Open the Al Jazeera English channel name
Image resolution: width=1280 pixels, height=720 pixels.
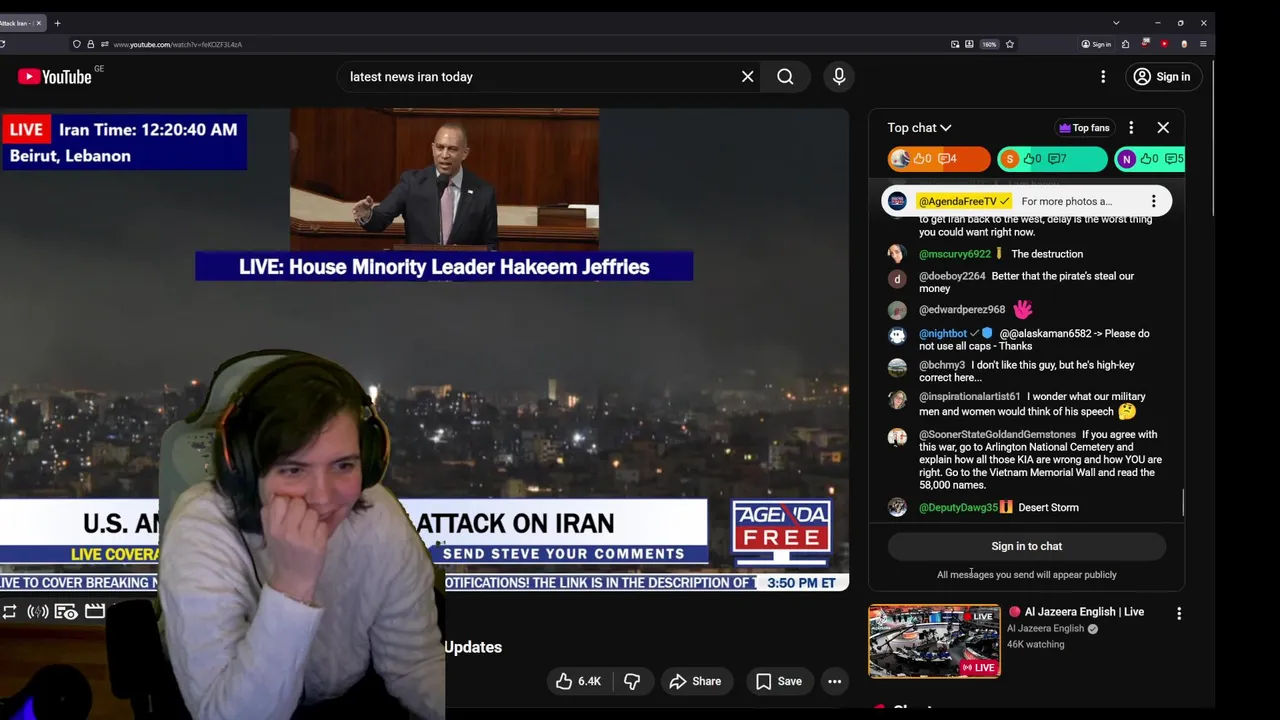pyautogui.click(x=1045, y=629)
